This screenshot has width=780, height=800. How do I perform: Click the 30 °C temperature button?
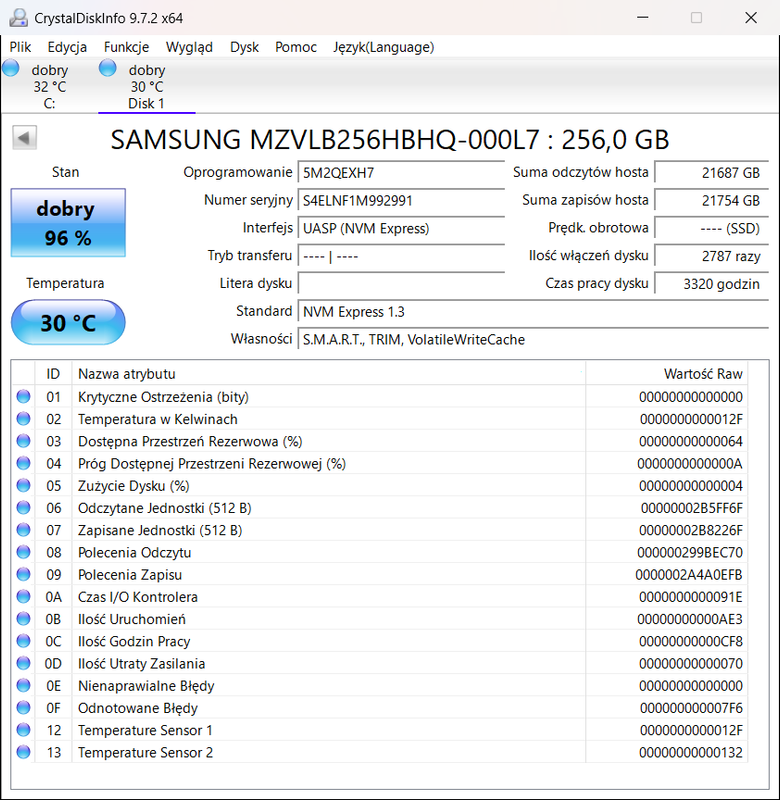[x=68, y=322]
